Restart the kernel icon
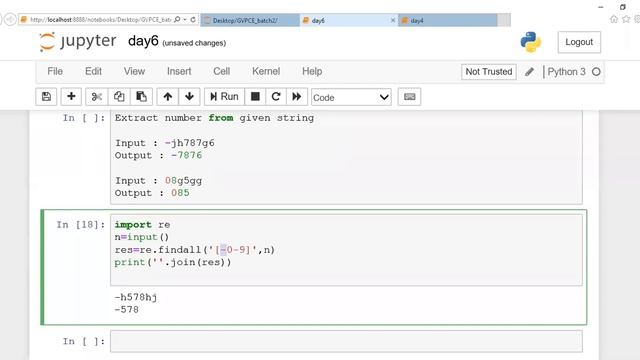The image size is (640, 360). tap(276, 97)
